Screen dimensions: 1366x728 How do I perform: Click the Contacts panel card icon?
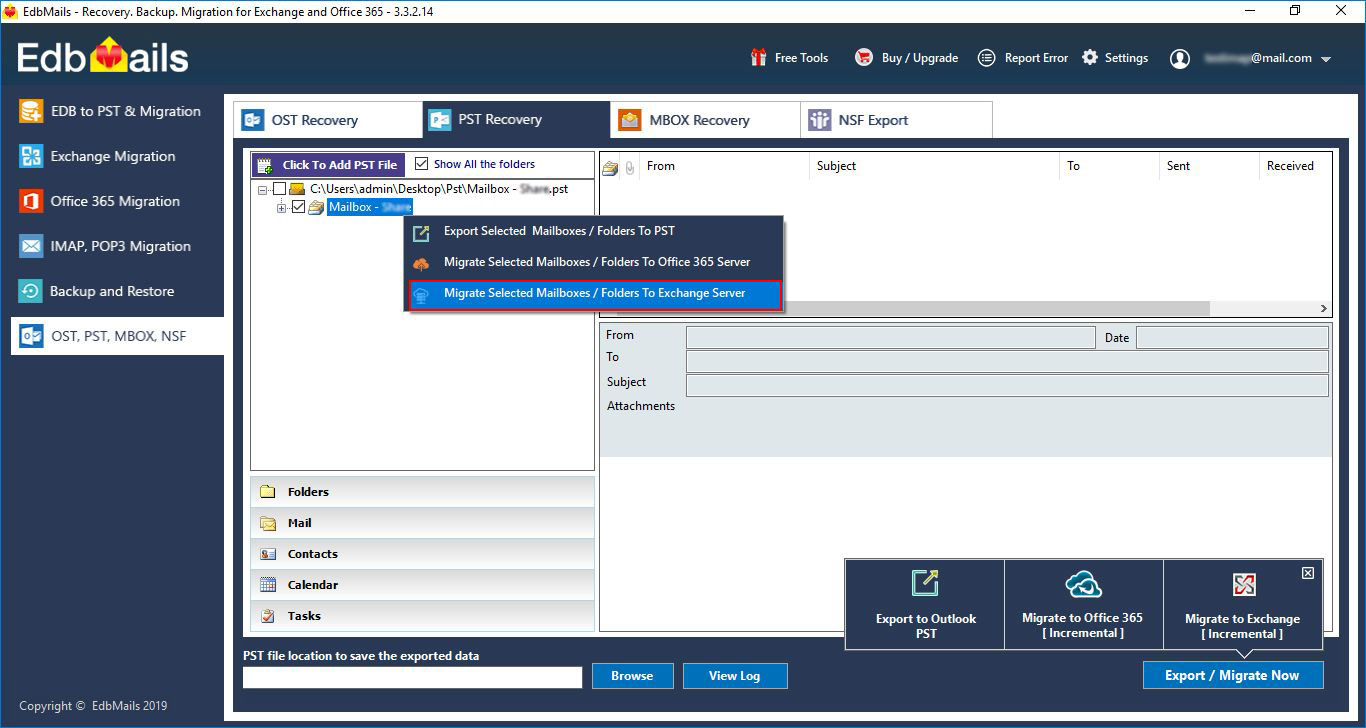[268, 554]
